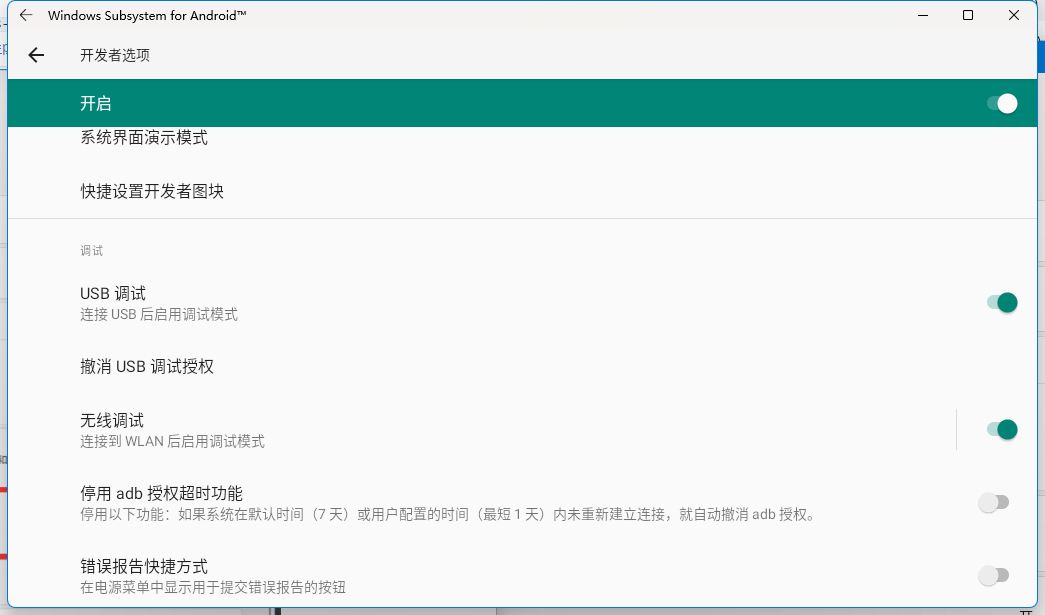The height and width of the screenshot is (615, 1045).
Task: Click the Windows Subsystem for Android title
Action: (147, 15)
